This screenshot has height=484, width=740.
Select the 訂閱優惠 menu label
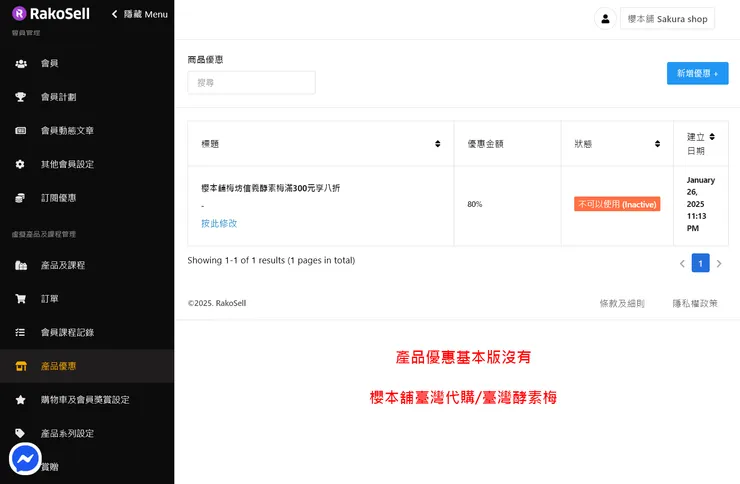pos(59,198)
